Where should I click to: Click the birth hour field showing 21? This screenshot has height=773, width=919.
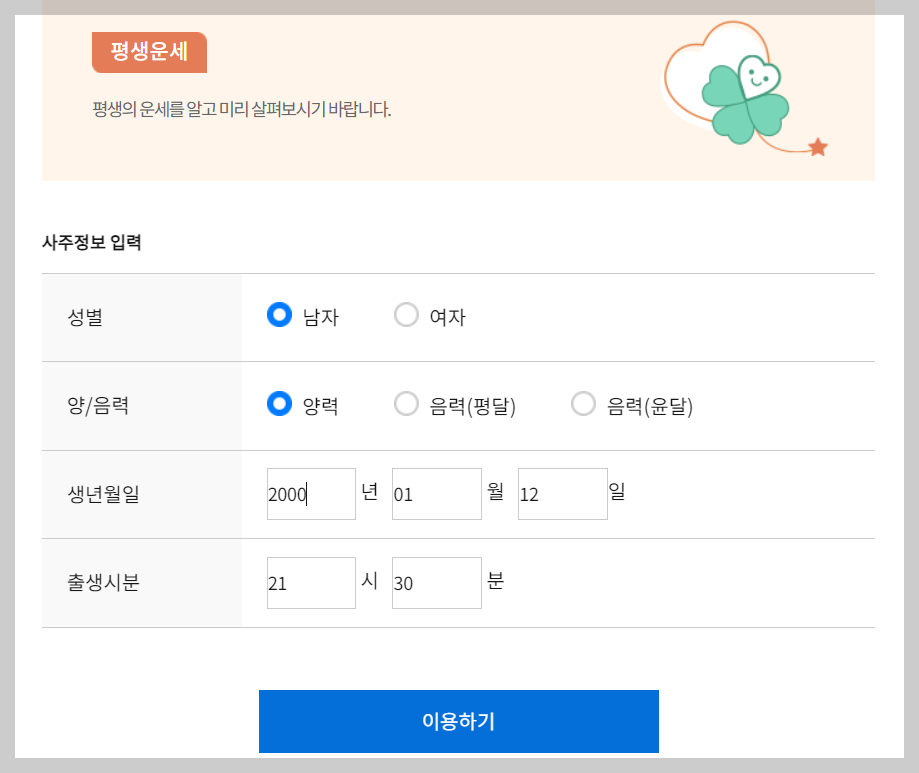coord(310,582)
